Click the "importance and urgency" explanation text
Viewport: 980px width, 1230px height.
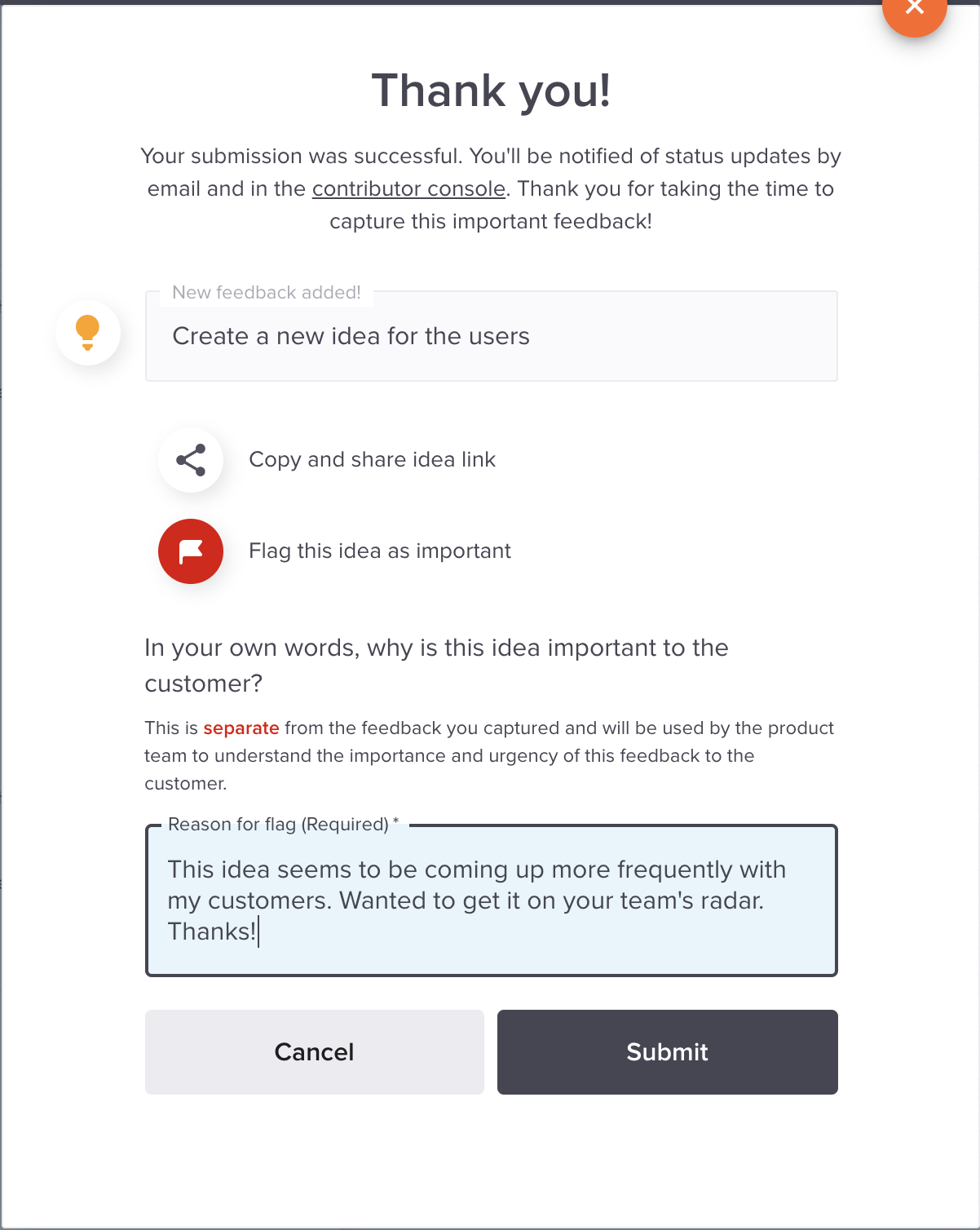click(x=489, y=755)
